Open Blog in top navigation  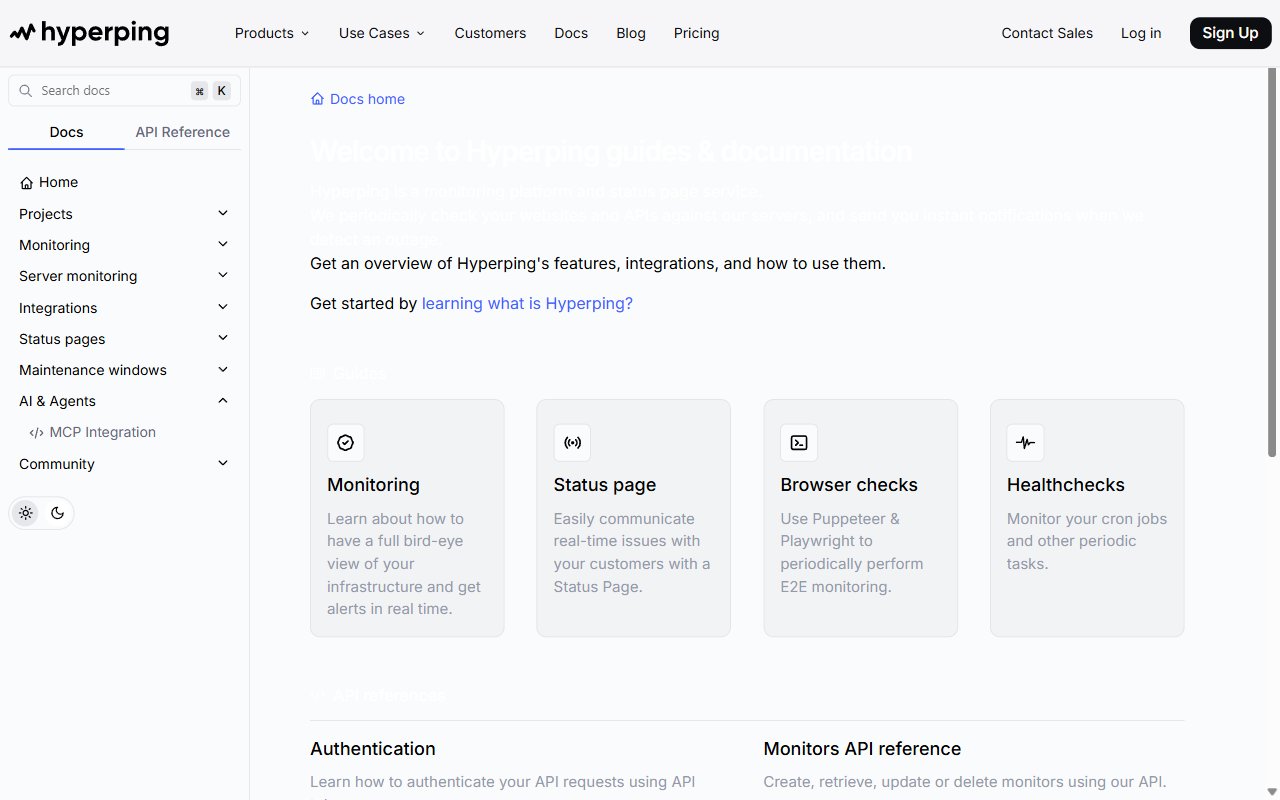[x=631, y=33]
